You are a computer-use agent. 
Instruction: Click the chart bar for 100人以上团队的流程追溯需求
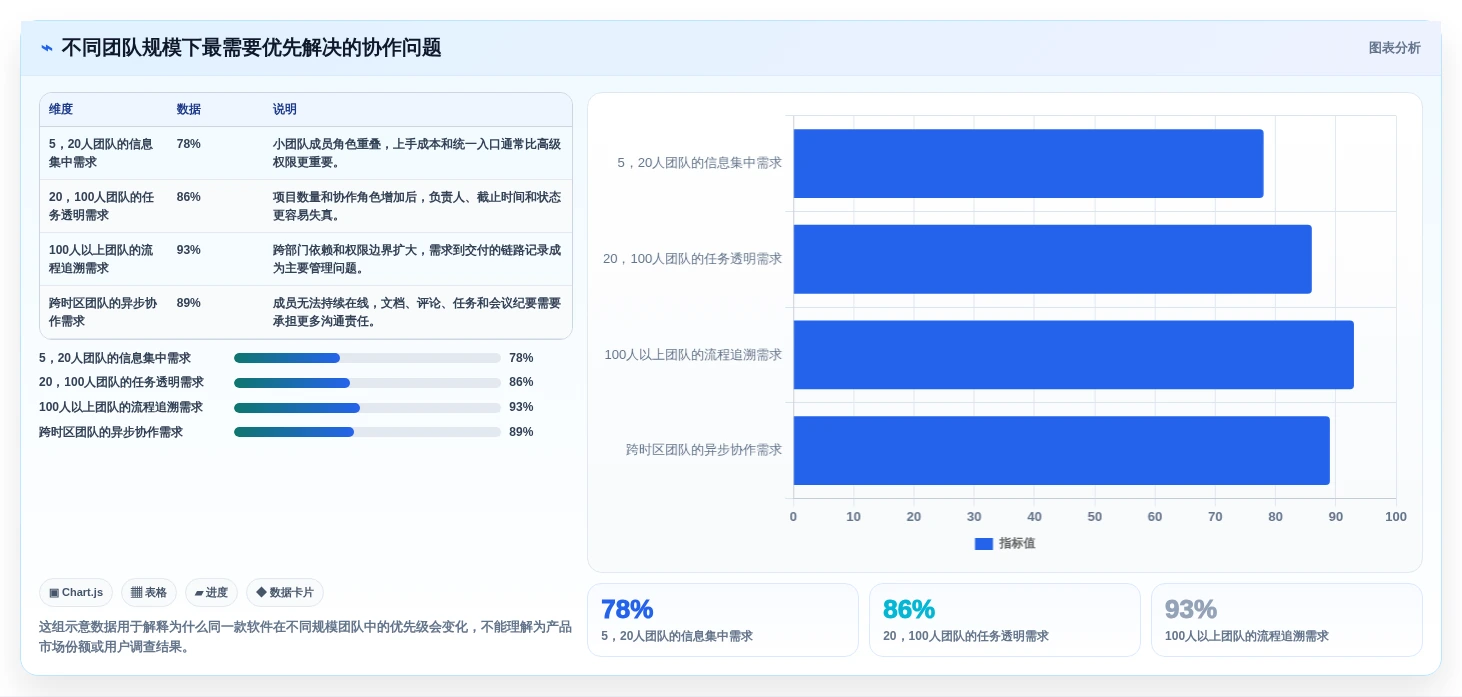tap(1073, 355)
